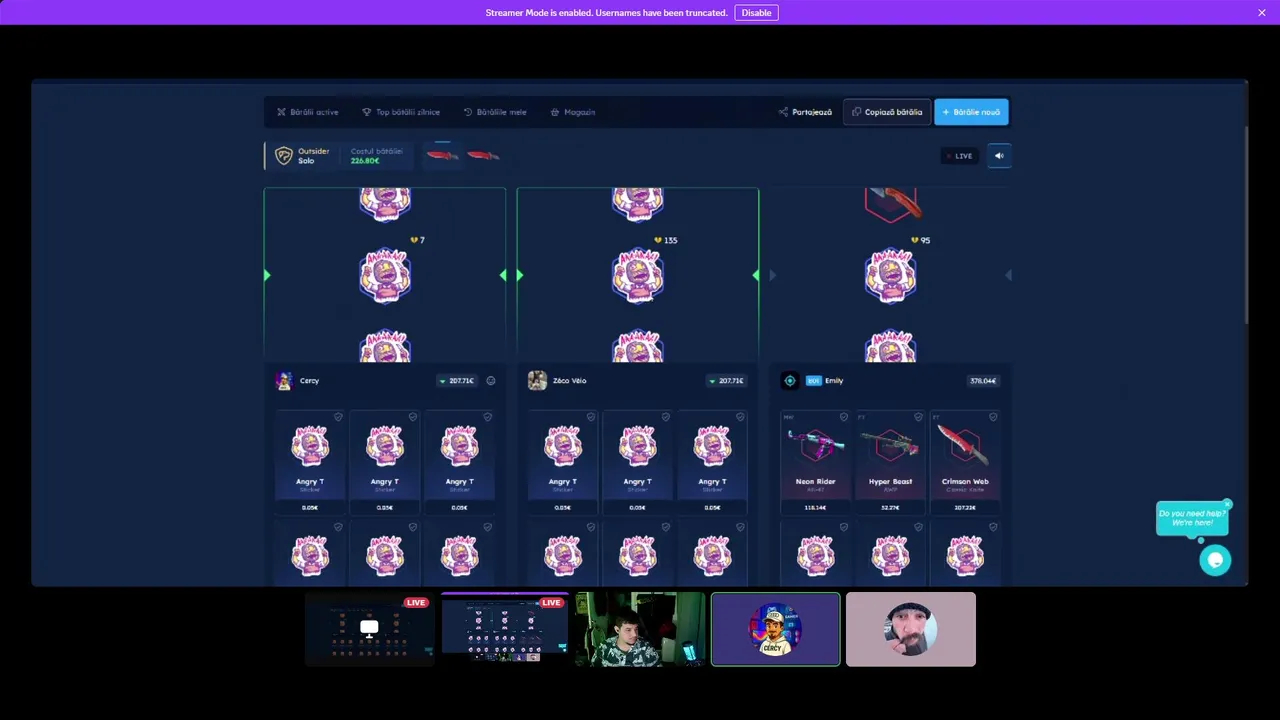Click the shield icon on the Neon Rider card
Screen dimensions: 1280x720
click(843, 417)
